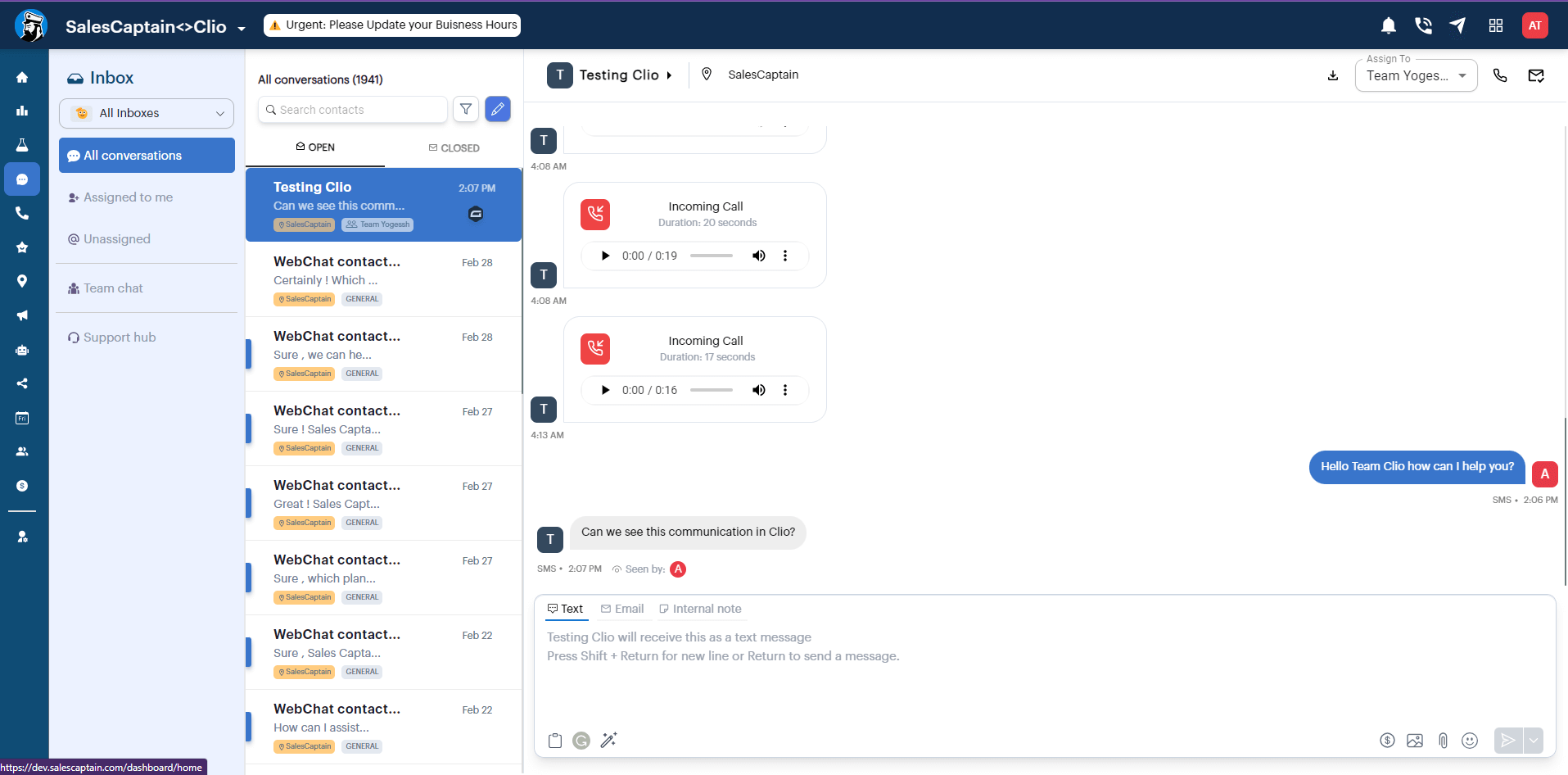Click the 0:19 audio seek slider
Screen dimensions: 1568x775
tap(712, 256)
